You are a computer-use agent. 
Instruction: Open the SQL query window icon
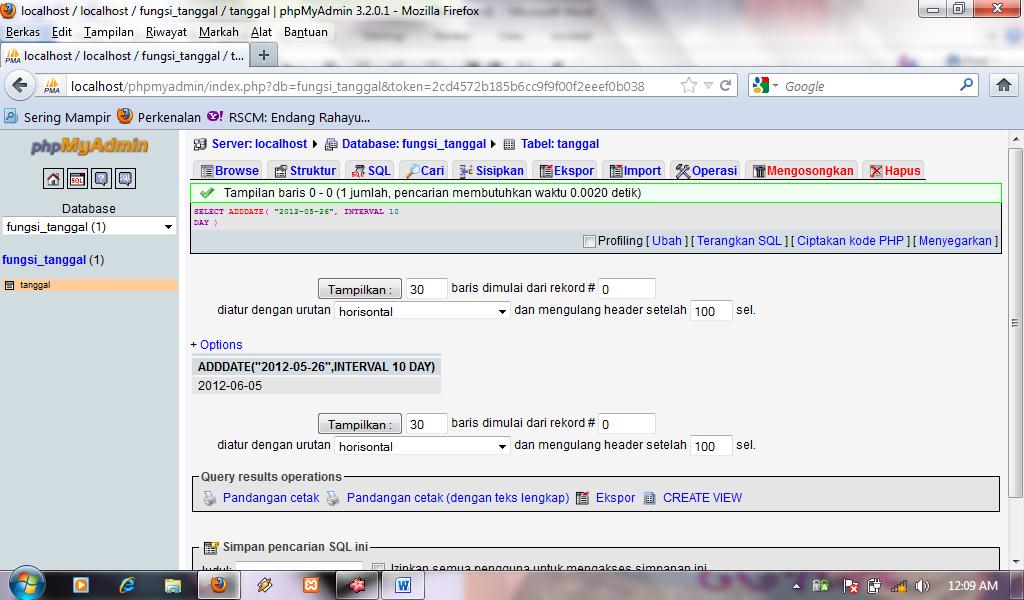(x=77, y=178)
